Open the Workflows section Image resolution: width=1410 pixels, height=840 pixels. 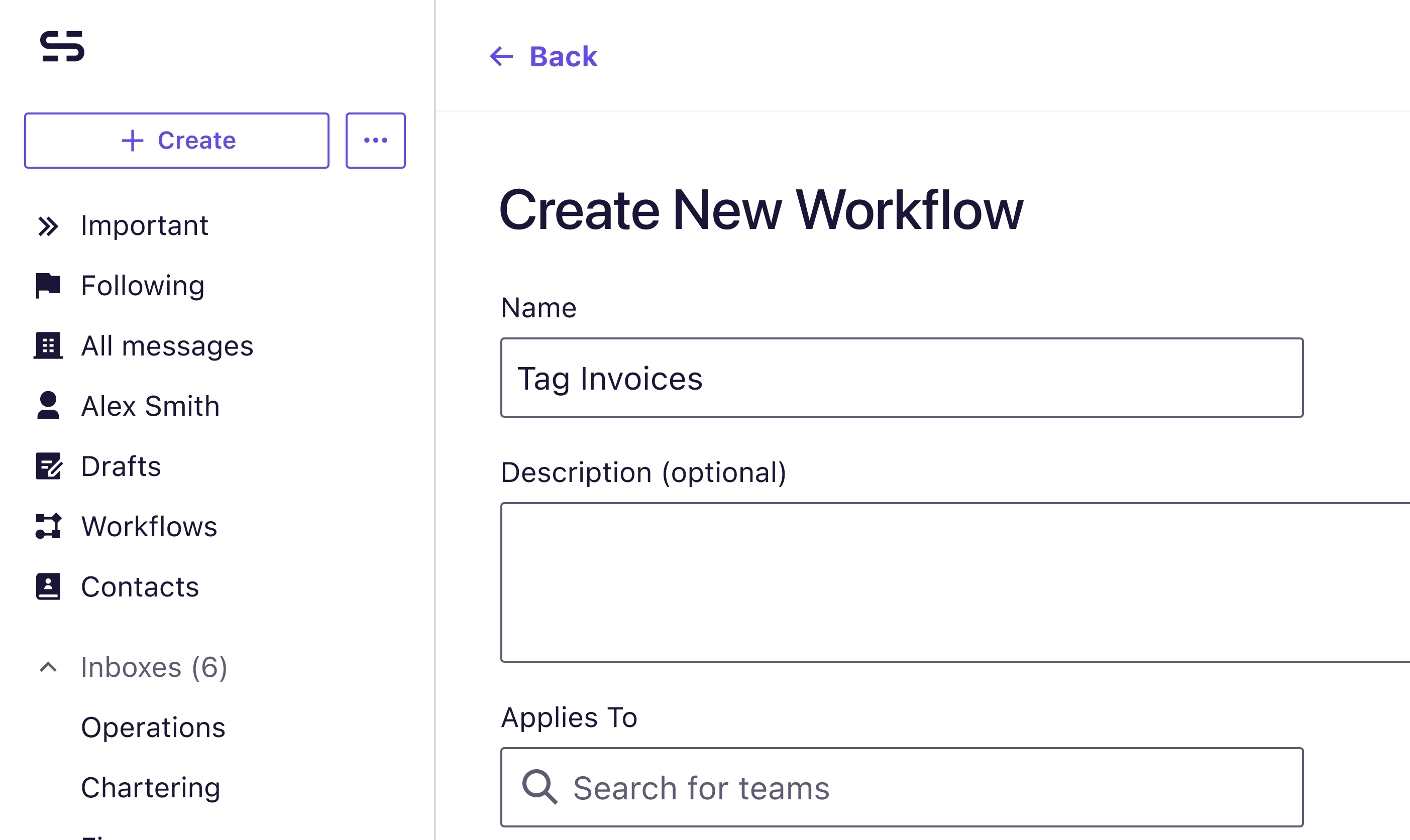click(149, 526)
